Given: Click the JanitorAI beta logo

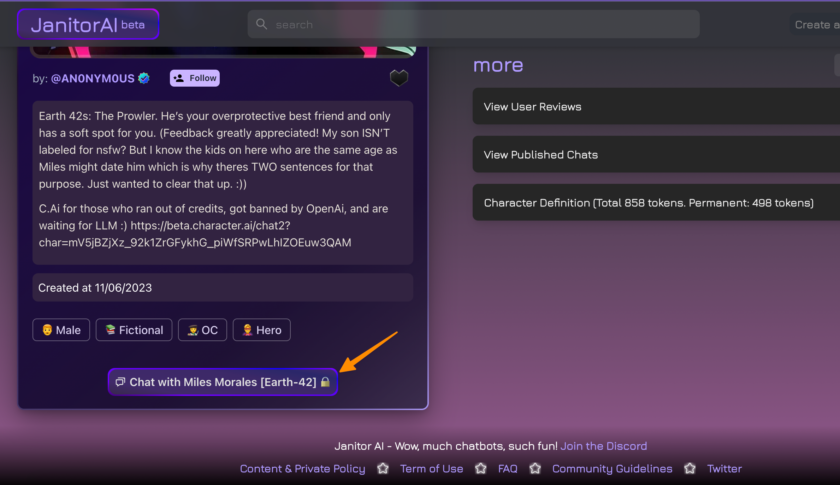Looking at the screenshot, I should [87, 24].
